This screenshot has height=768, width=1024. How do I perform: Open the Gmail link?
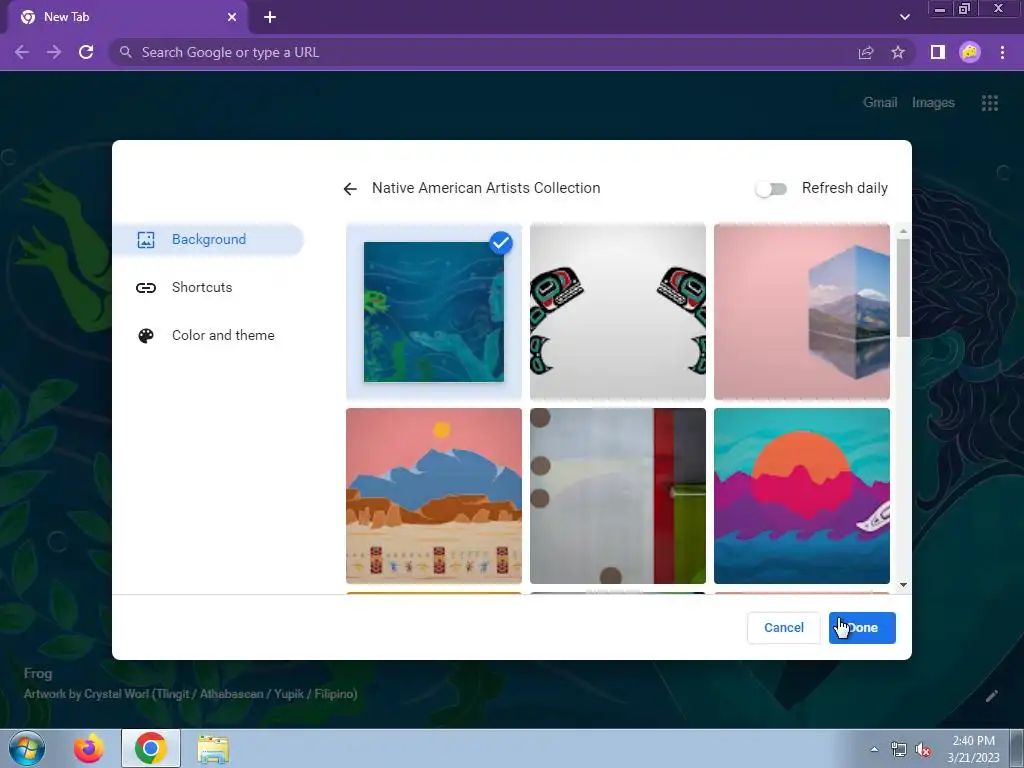tap(880, 103)
